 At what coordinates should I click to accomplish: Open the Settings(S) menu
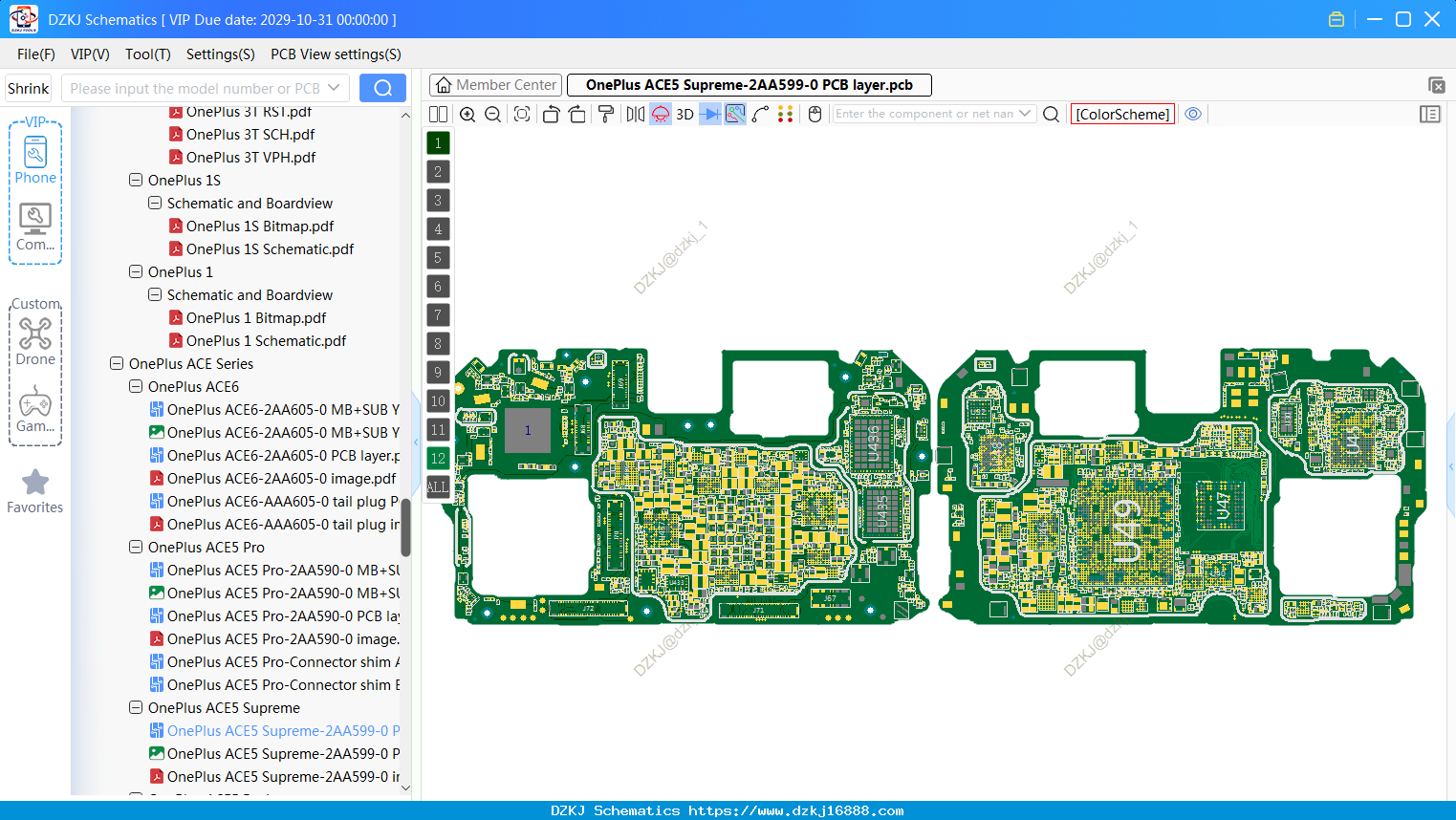[221, 54]
